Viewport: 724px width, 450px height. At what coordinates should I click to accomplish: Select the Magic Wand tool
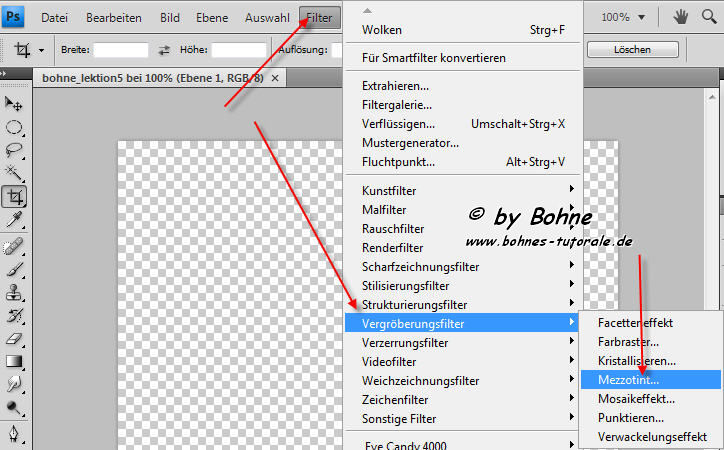[x=15, y=173]
